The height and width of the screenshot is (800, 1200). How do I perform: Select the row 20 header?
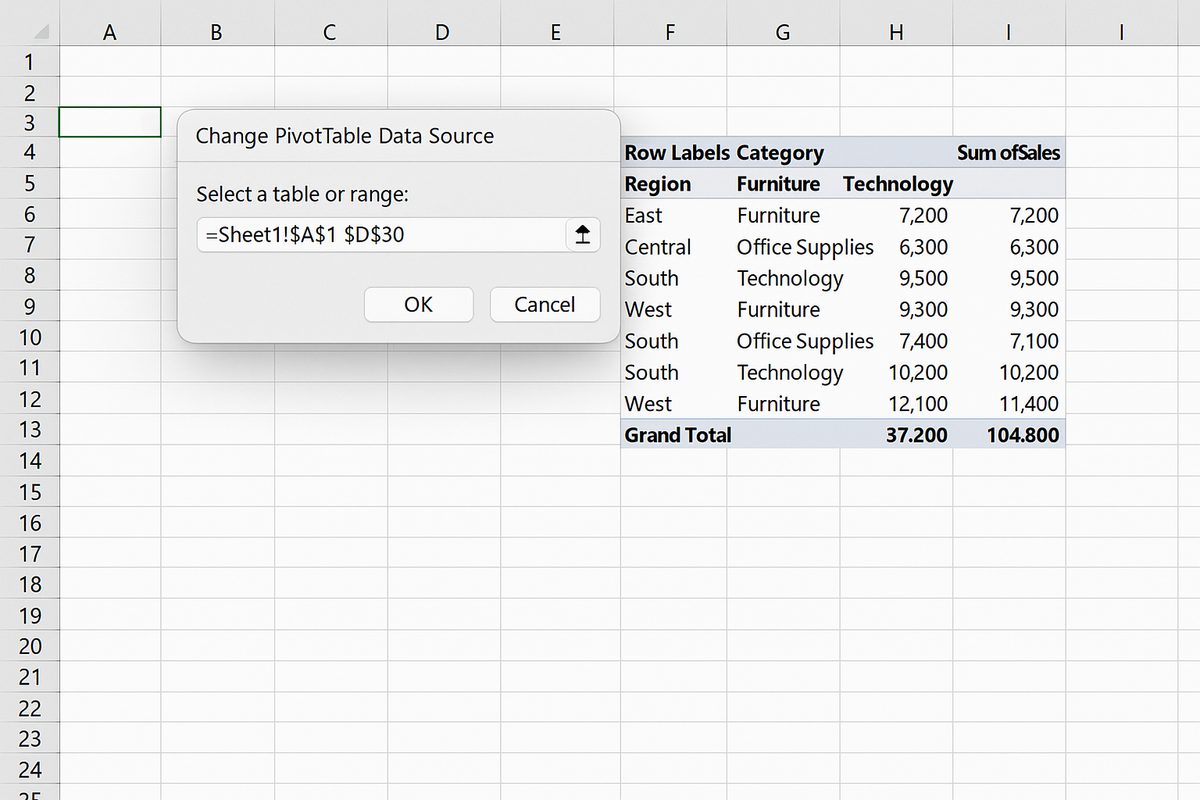click(29, 645)
